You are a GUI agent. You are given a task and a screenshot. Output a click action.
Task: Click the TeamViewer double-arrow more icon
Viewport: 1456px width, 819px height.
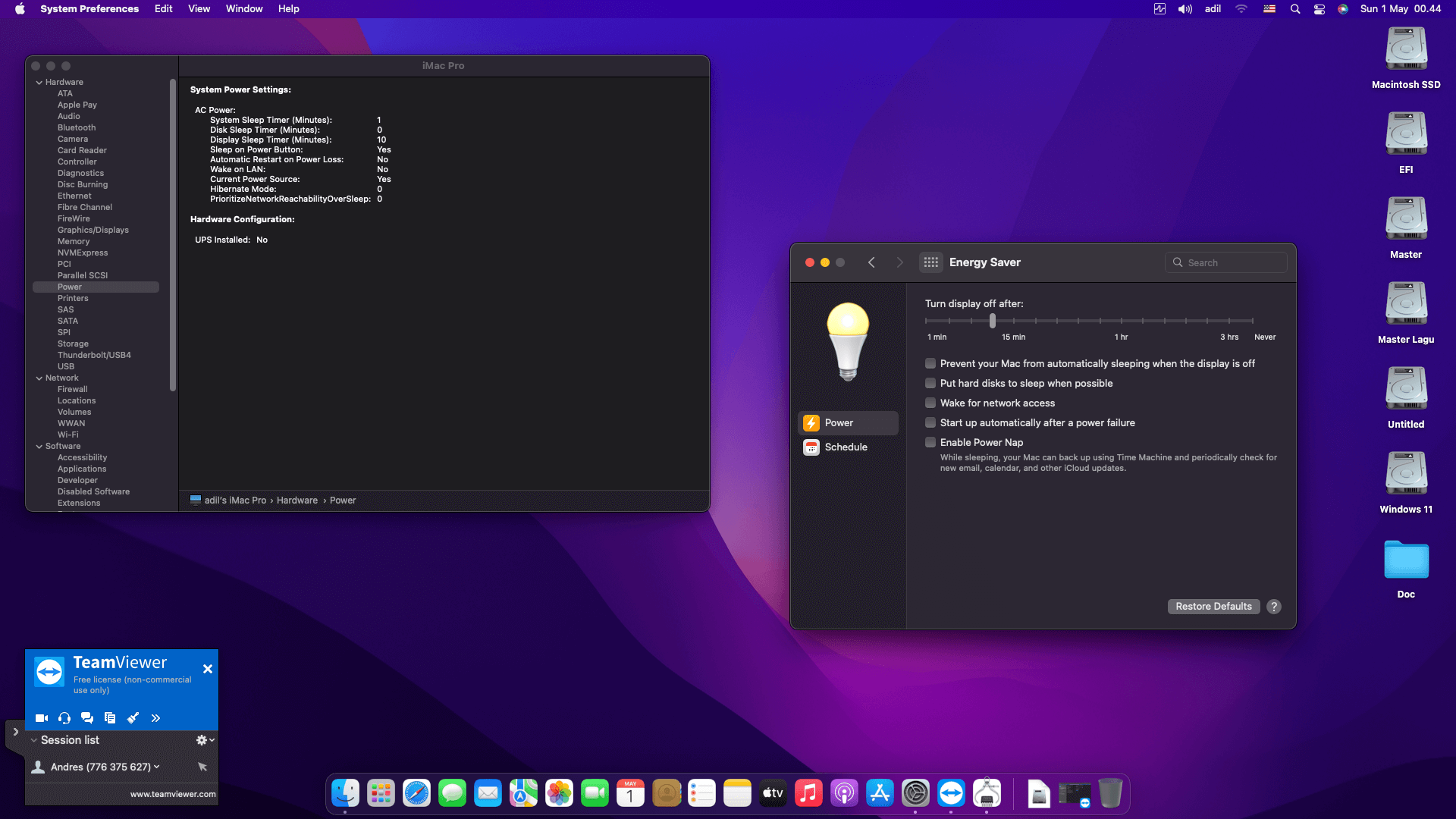coord(155,718)
